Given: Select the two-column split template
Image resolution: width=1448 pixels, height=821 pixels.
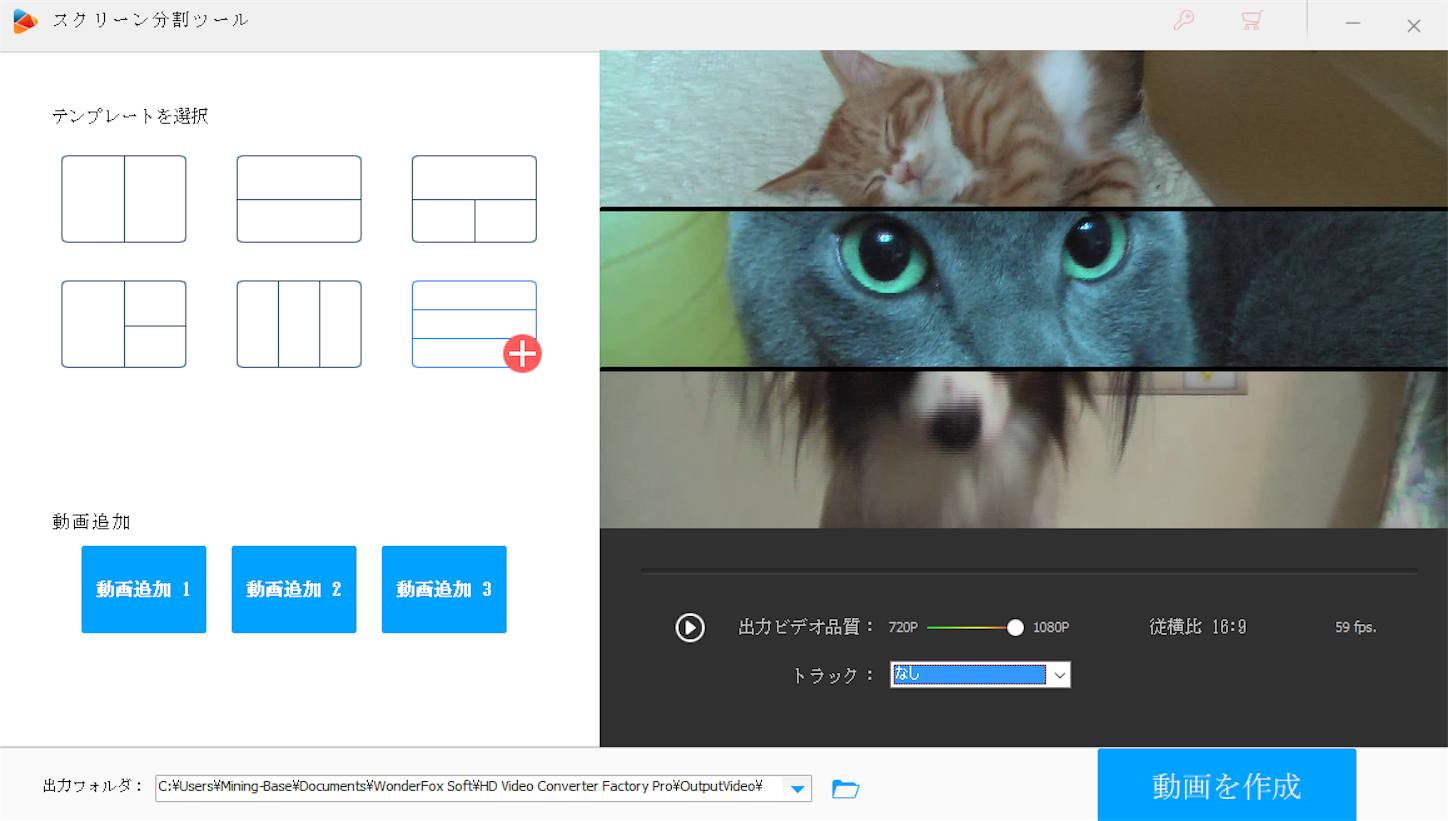Looking at the screenshot, I should 123,198.
